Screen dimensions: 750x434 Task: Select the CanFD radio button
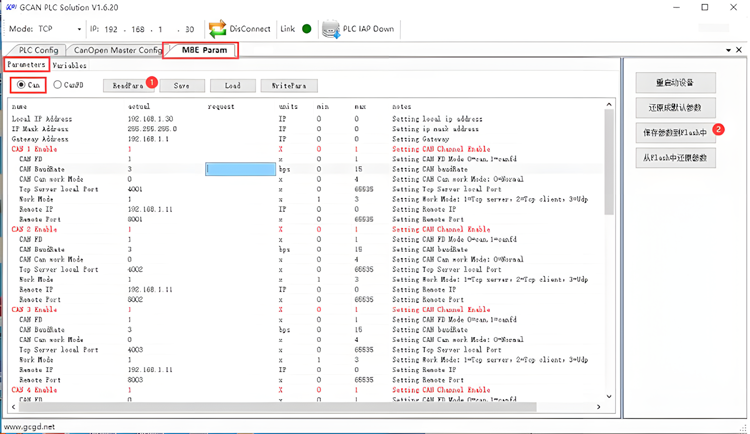[58, 86]
